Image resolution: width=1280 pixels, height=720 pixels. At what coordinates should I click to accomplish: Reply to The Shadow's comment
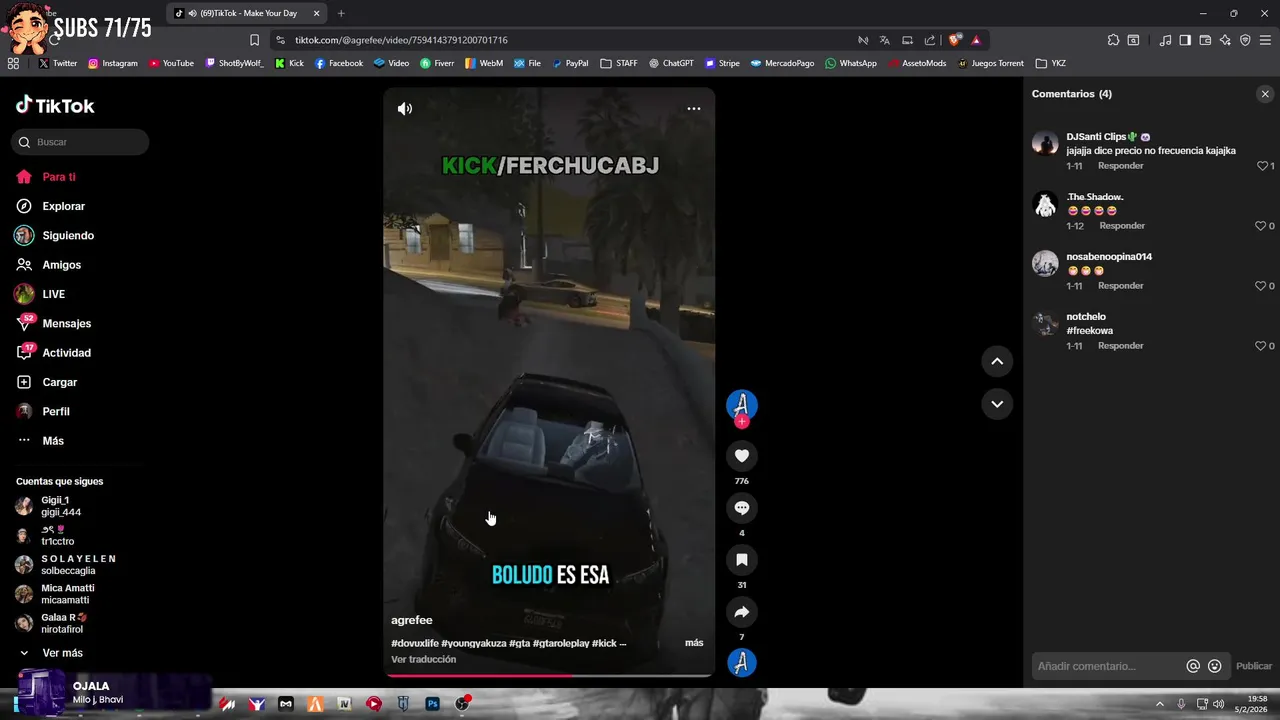(x=1122, y=226)
